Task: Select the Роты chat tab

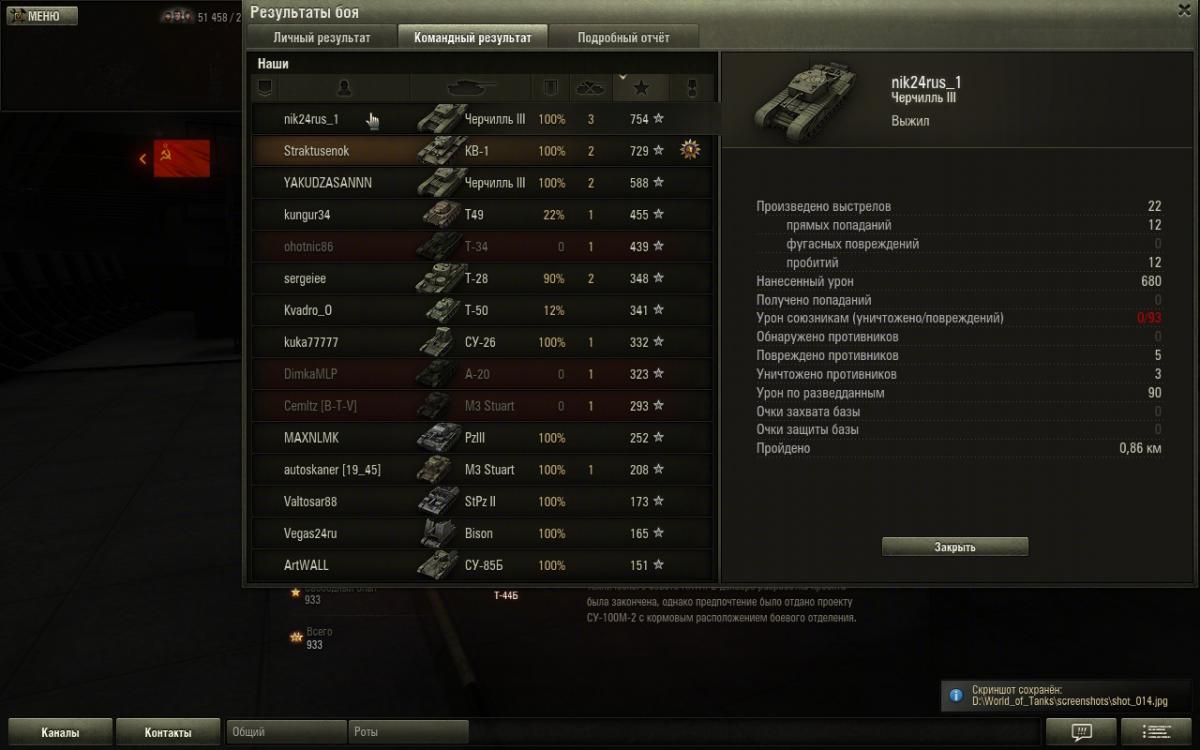Action: 408,732
